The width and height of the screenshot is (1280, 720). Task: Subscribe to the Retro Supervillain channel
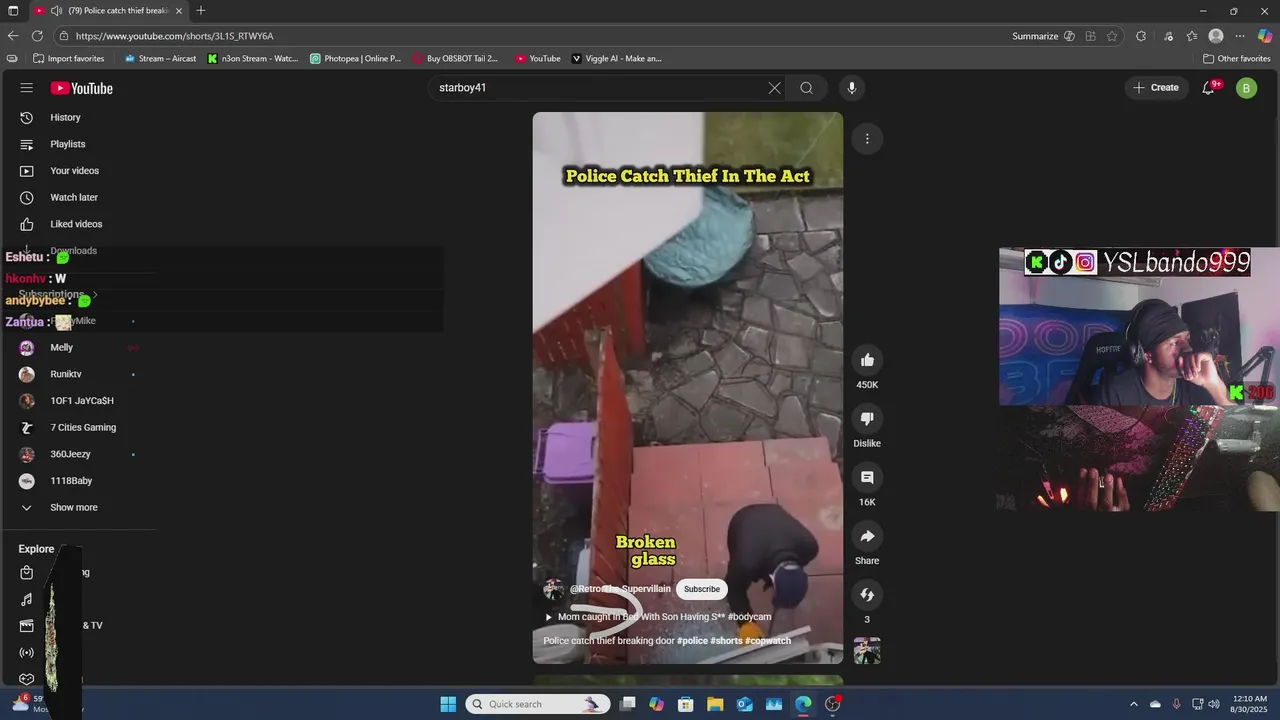pyautogui.click(x=702, y=589)
